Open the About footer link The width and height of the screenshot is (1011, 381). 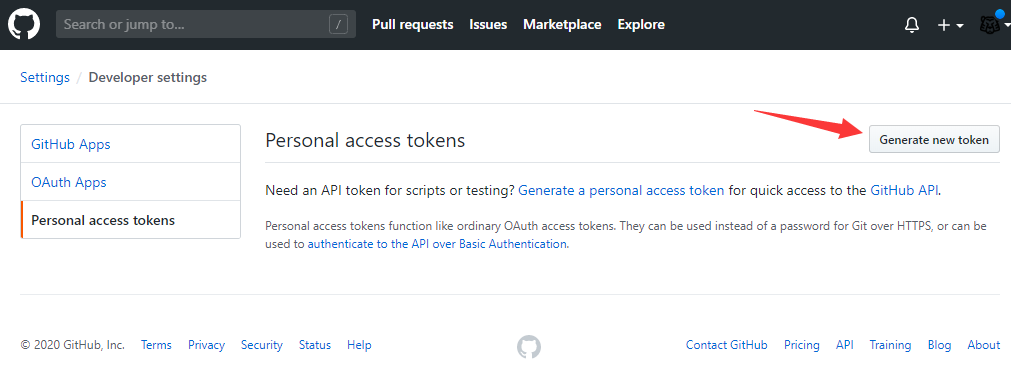[x=984, y=345]
